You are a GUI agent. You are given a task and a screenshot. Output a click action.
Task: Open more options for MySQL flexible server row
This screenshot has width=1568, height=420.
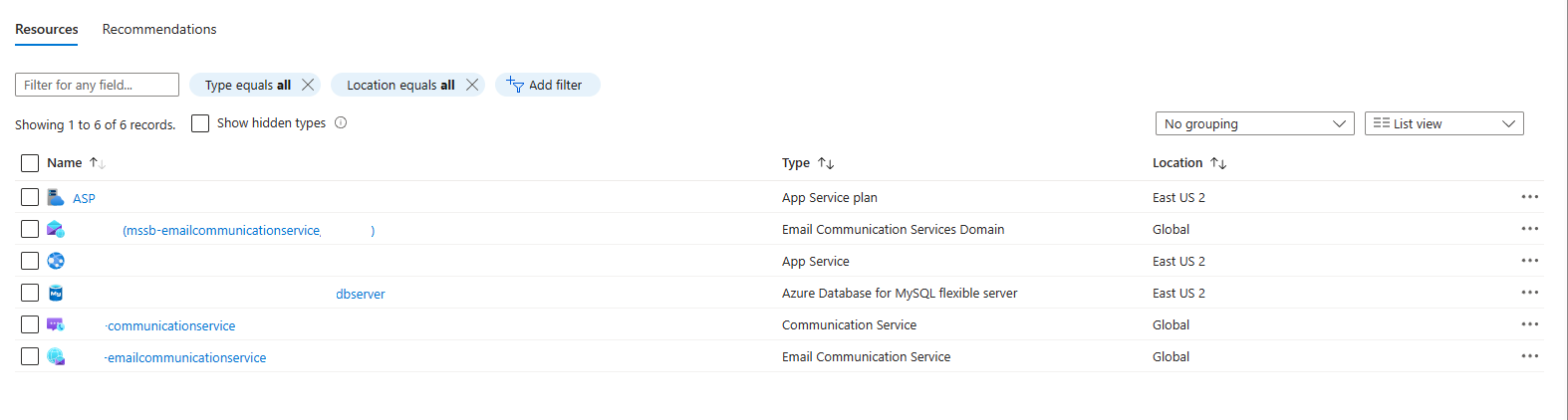[1530, 293]
